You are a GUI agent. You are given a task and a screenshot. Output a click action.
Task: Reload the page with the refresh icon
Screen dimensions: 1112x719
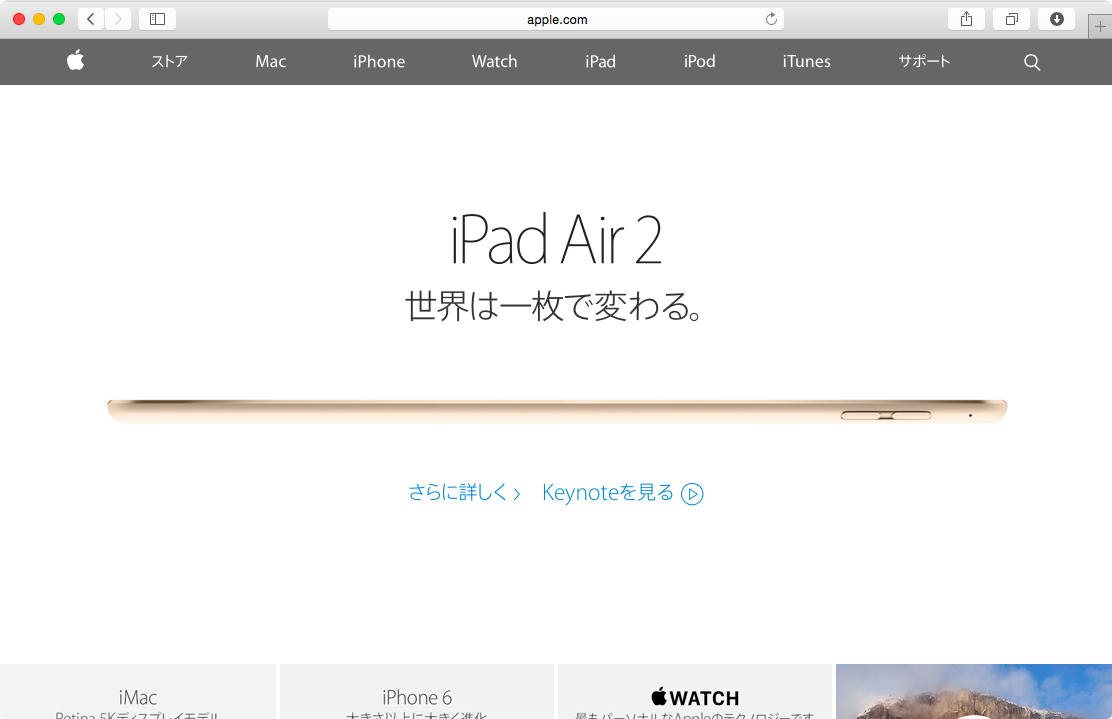pyautogui.click(x=771, y=19)
